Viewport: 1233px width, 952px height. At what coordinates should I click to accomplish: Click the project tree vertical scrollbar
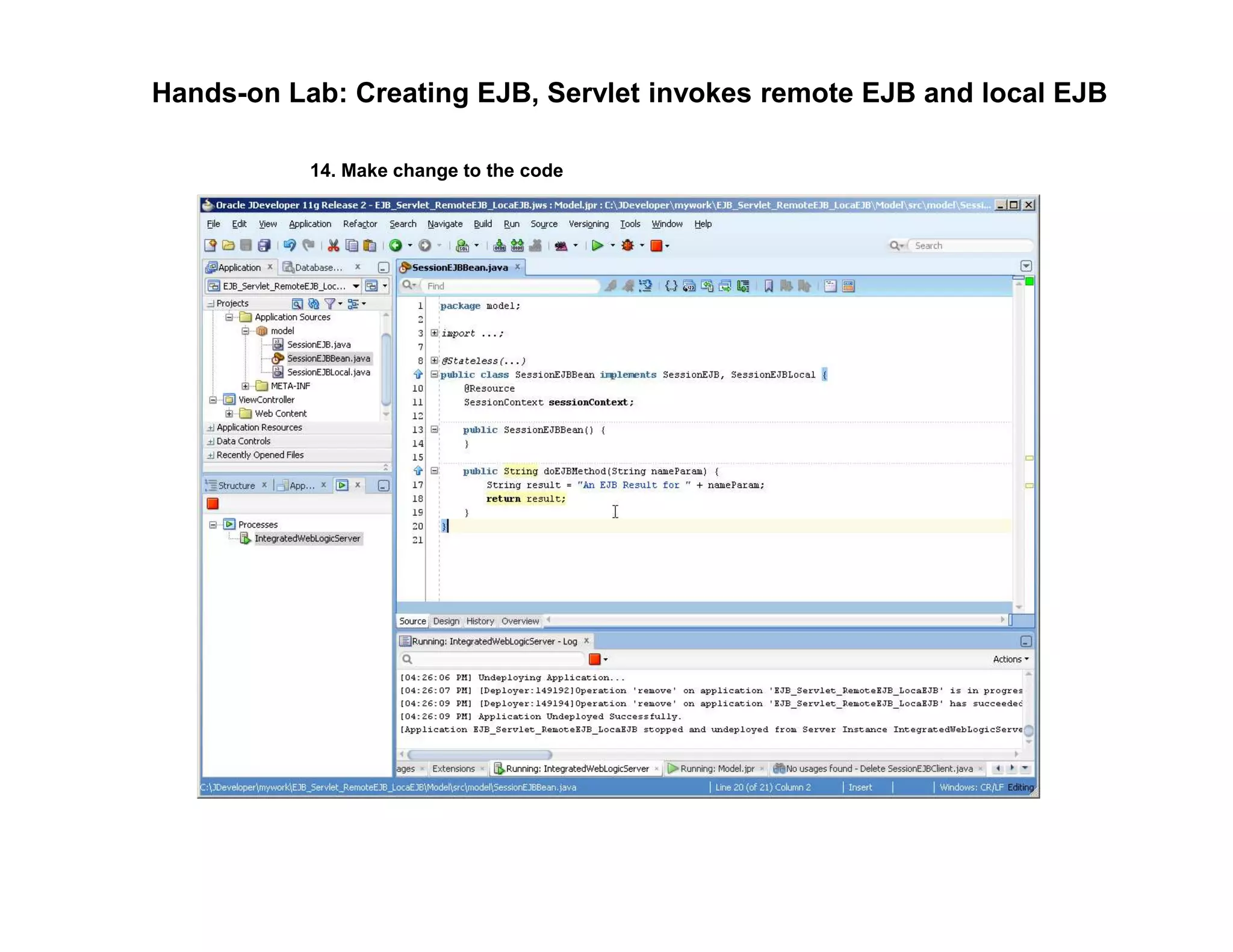387,370
